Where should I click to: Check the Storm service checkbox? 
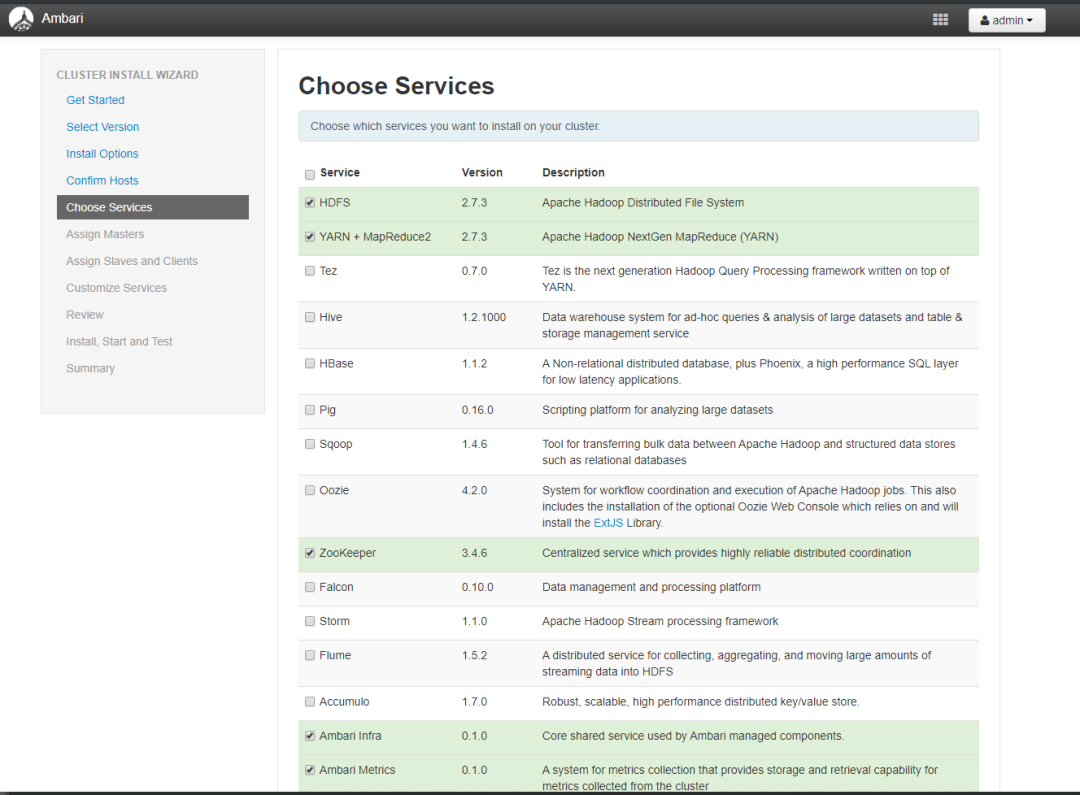(310, 621)
